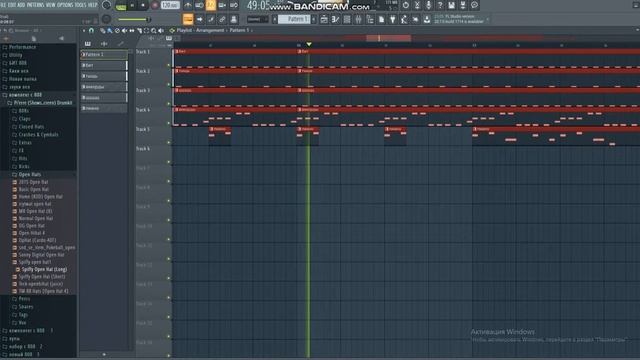Select the Delete tool in the playlist toolbar
Image resolution: width=640 pixels, height=360 pixels.
pos(117,31)
